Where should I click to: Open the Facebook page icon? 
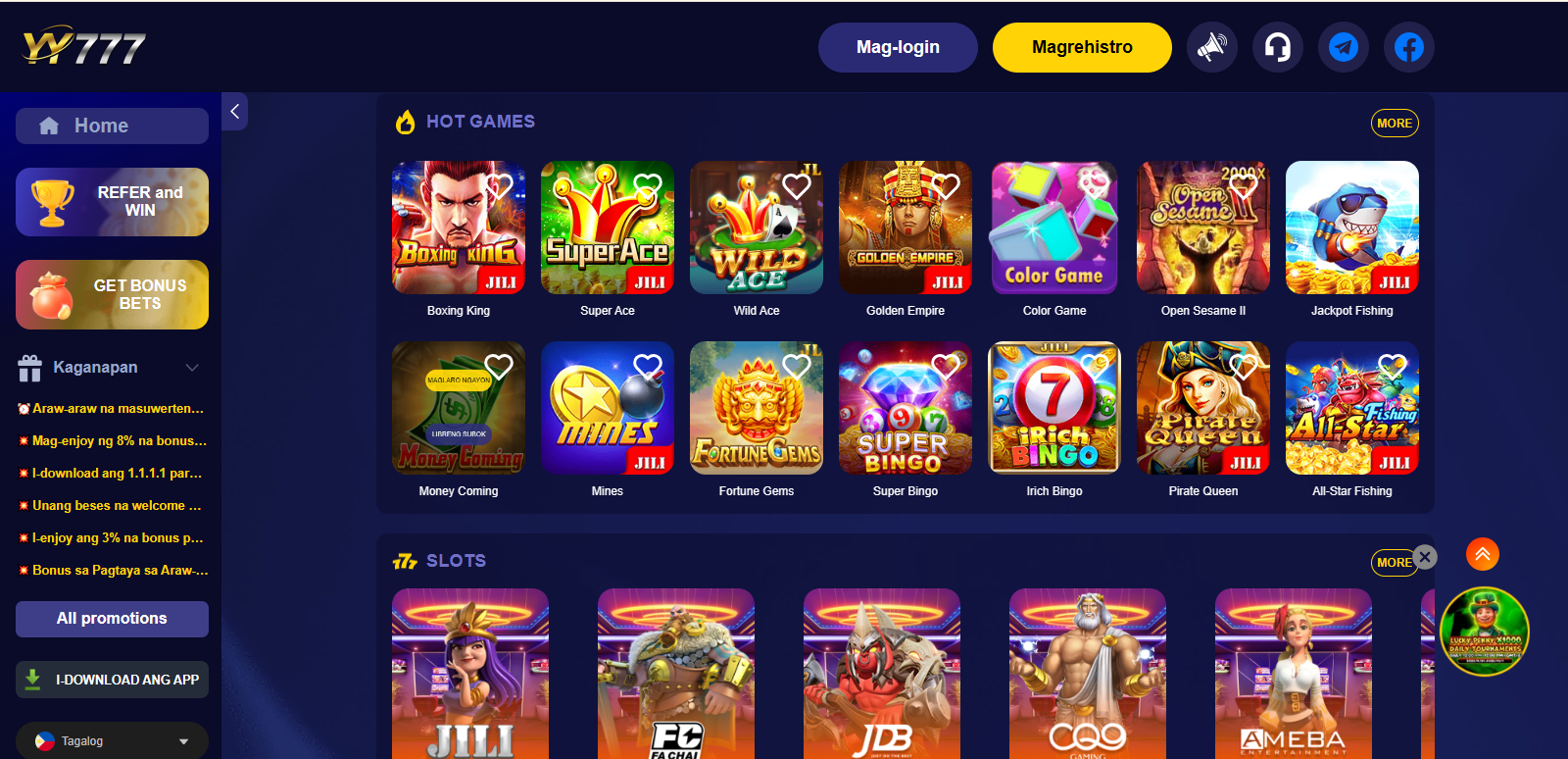coord(1408,47)
